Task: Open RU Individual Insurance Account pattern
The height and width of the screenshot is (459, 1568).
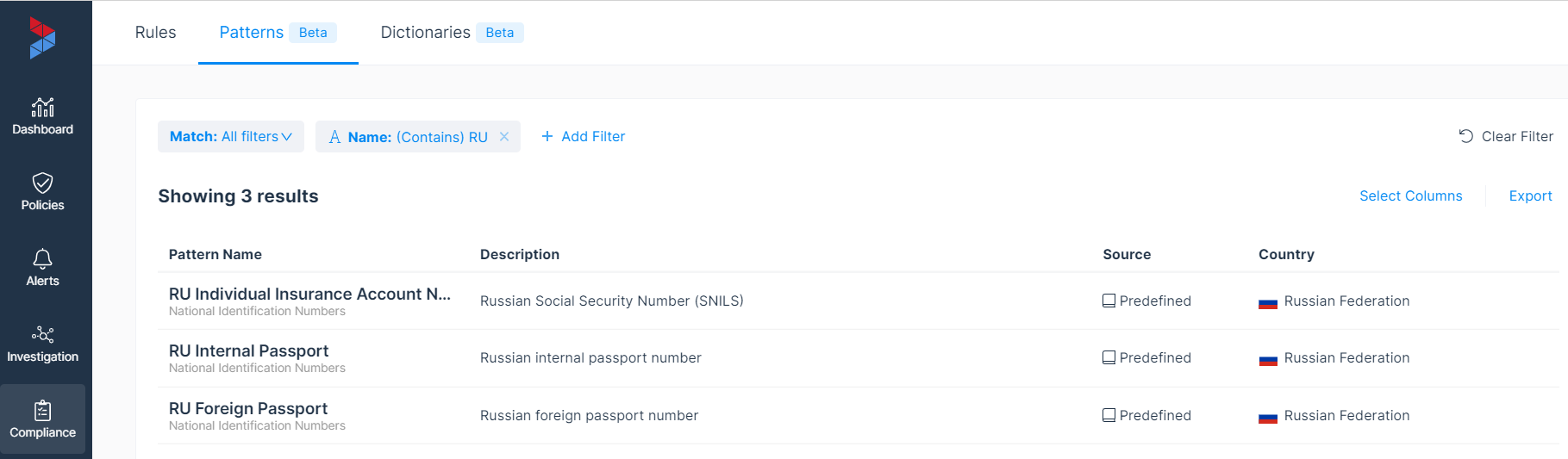Action: [x=309, y=295]
